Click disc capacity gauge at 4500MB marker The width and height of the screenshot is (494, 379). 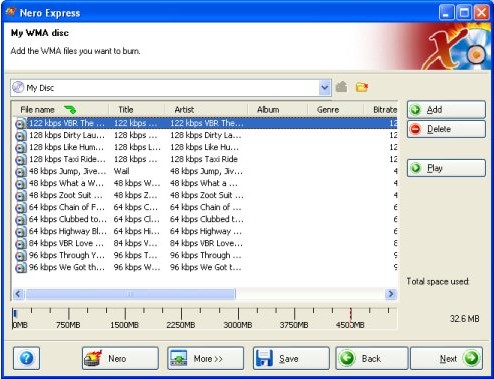[350, 317]
